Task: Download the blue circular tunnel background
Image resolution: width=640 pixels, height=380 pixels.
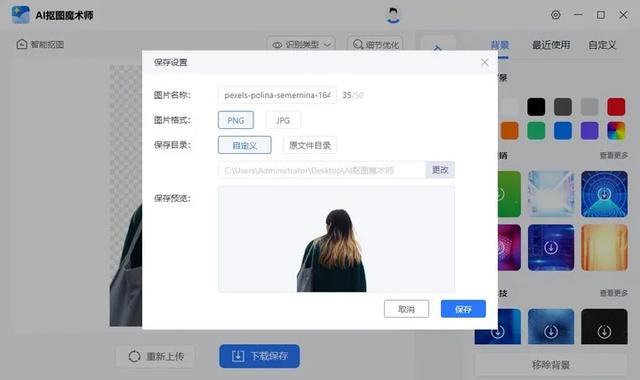Action: coord(604,194)
